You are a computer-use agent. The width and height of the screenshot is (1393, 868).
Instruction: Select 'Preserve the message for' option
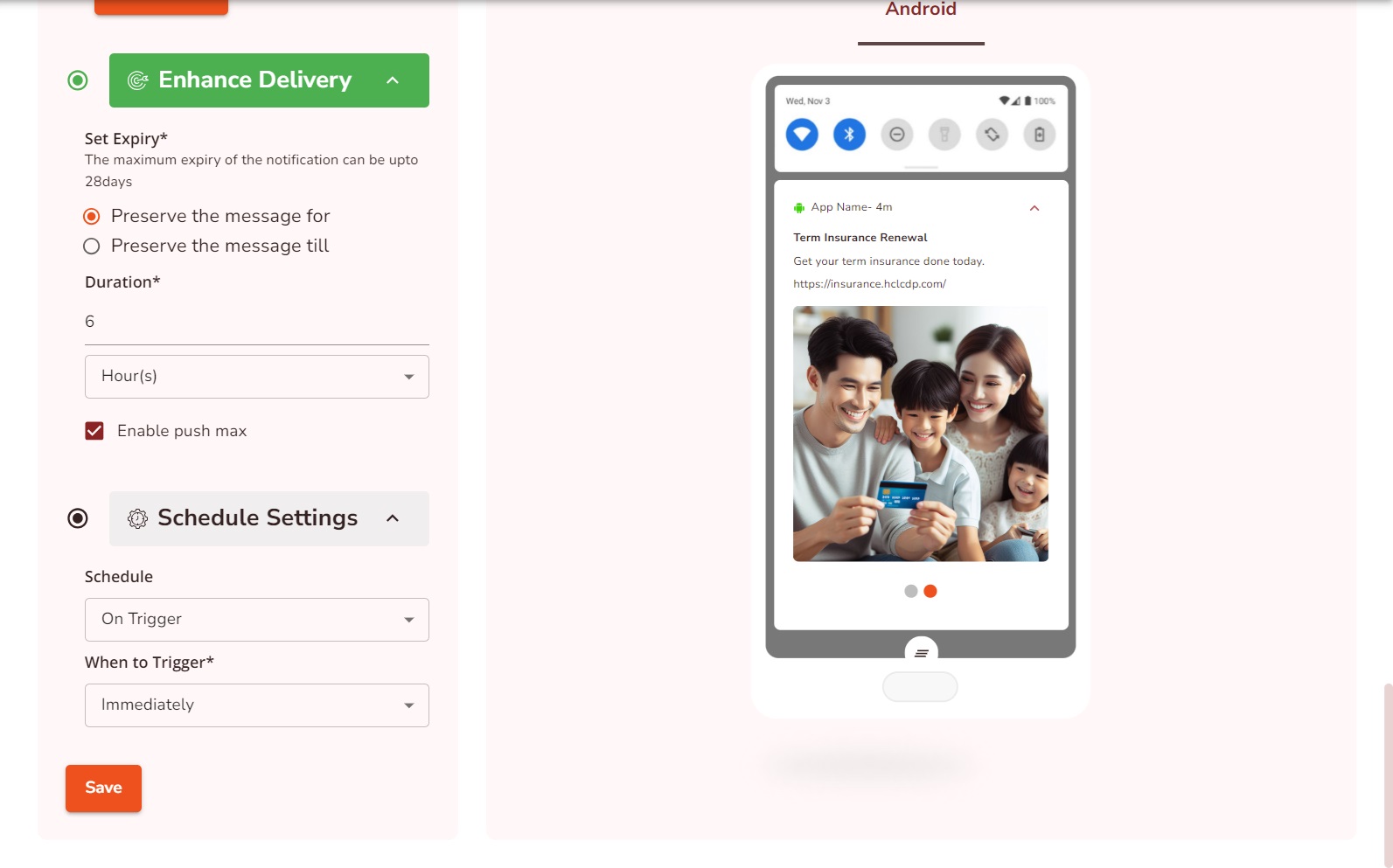point(92,216)
